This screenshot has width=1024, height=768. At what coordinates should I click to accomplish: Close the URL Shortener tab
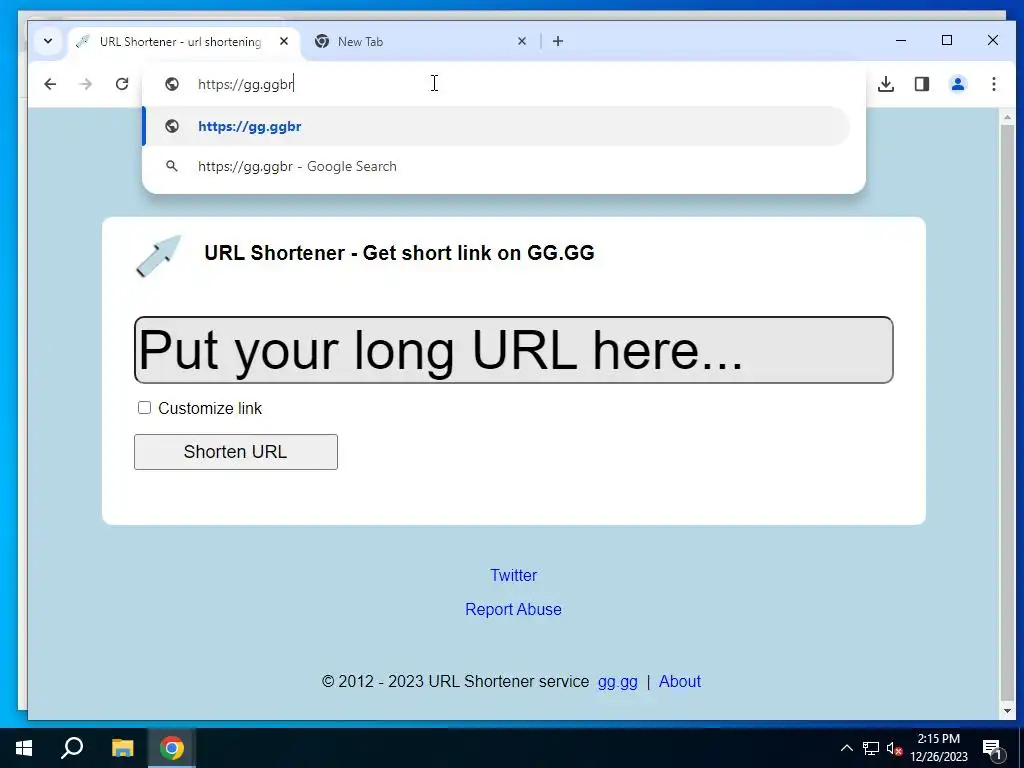click(x=283, y=41)
